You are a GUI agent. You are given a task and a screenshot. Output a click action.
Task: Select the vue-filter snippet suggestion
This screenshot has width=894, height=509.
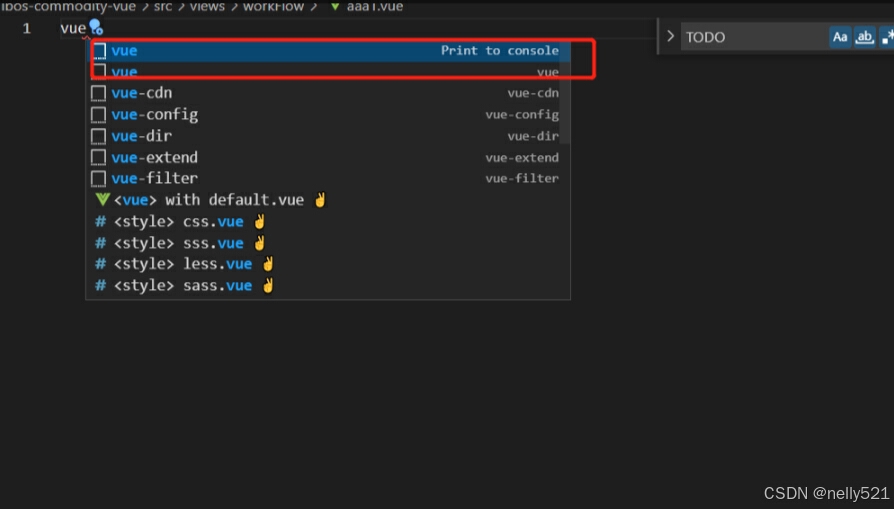(328, 178)
